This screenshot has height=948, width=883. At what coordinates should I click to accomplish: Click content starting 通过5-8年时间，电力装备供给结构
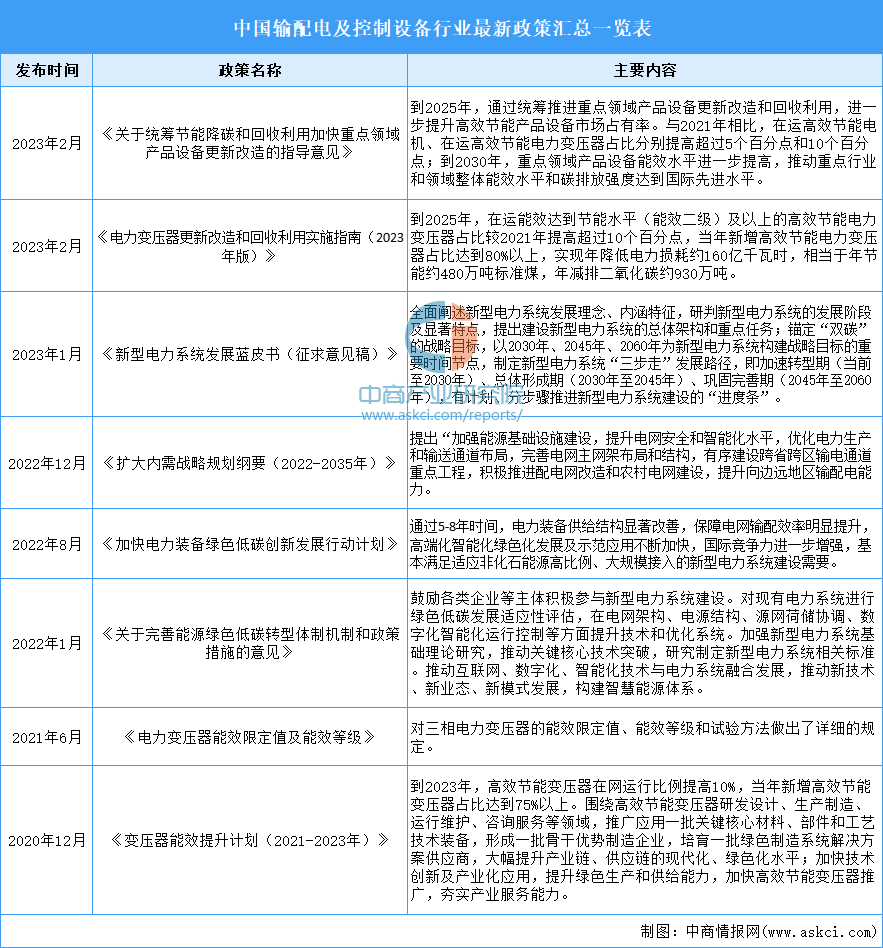(x=641, y=544)
